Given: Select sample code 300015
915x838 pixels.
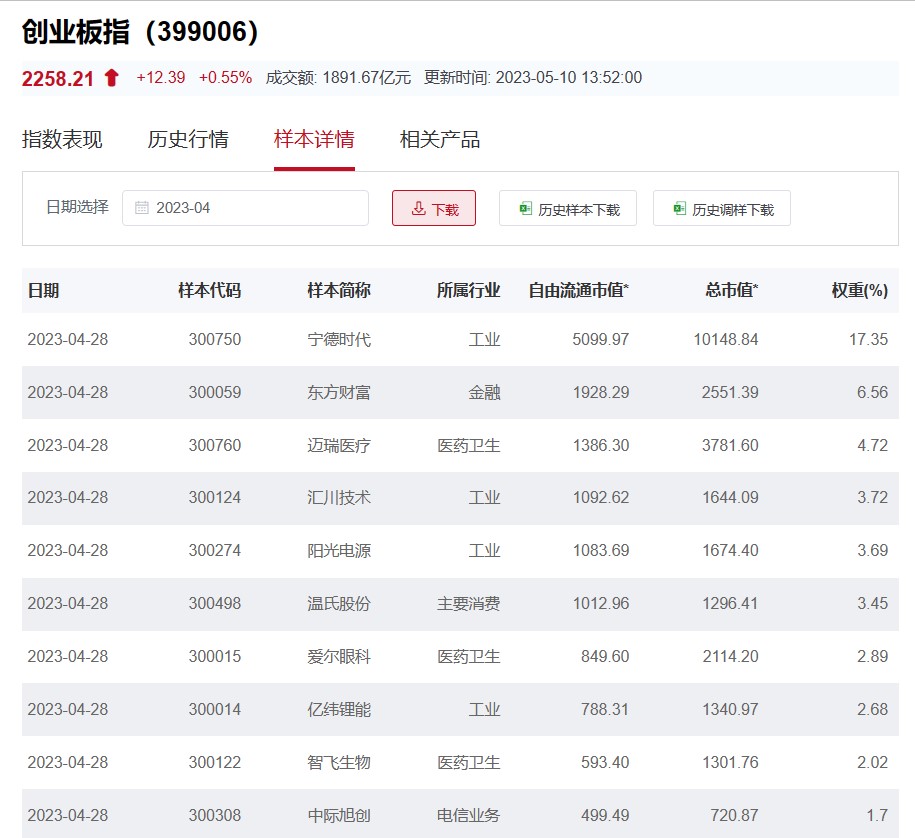Looking at the screenshot, I should (x=215, y=657).
